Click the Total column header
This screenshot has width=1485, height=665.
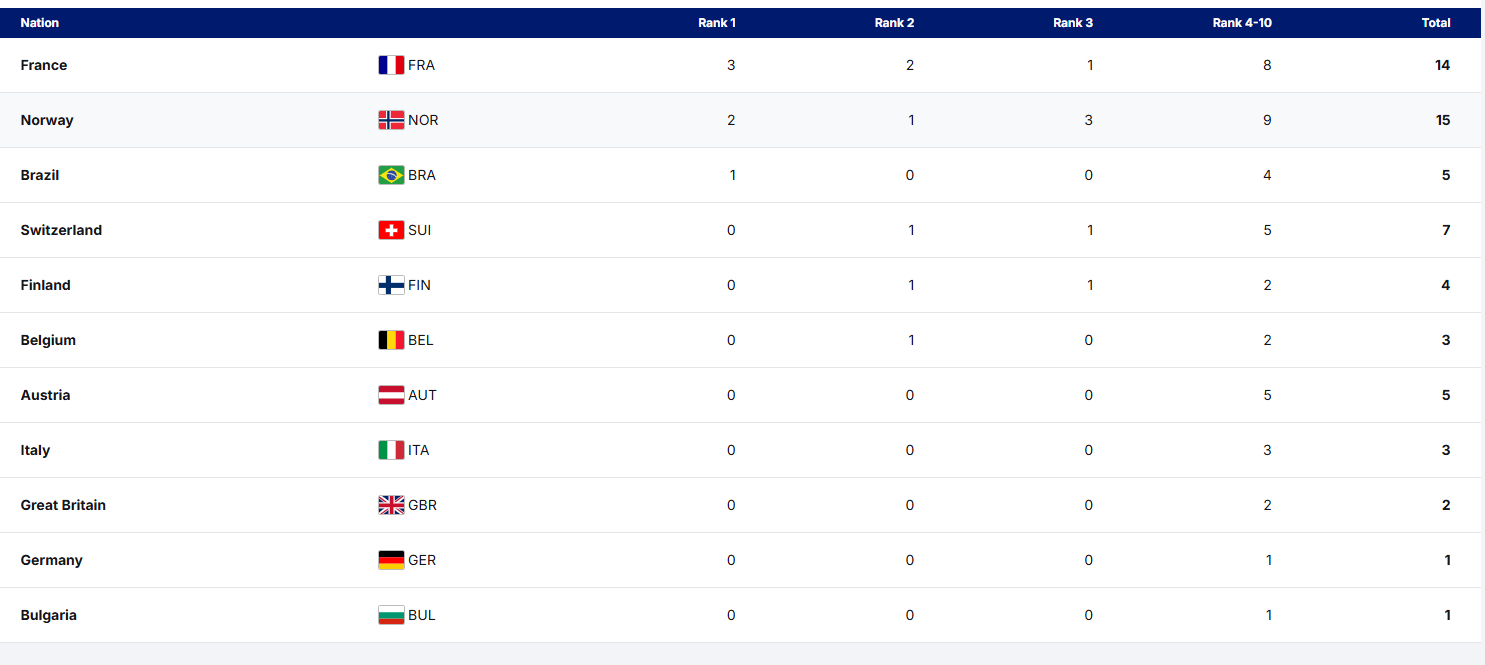(x=1436, y=23)
